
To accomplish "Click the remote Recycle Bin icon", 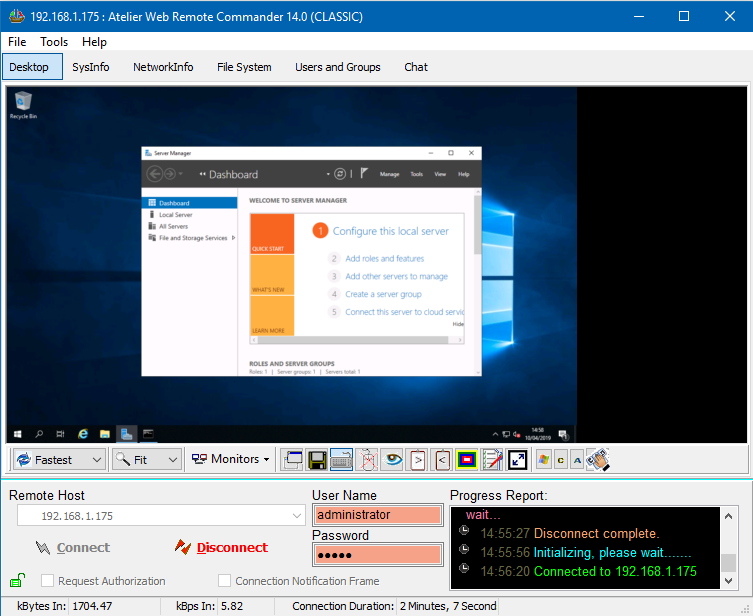I will pos(23,105).
